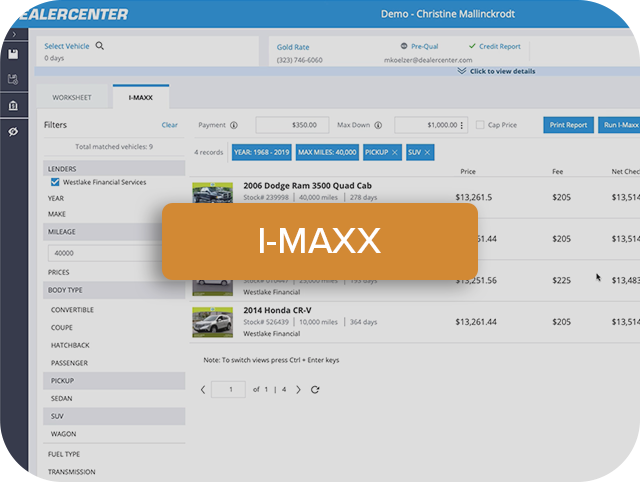The width and height of the screenshot is (640, 482).
Task: Uncheck Westlake Financial Services lender
Action: click(55, 182)
